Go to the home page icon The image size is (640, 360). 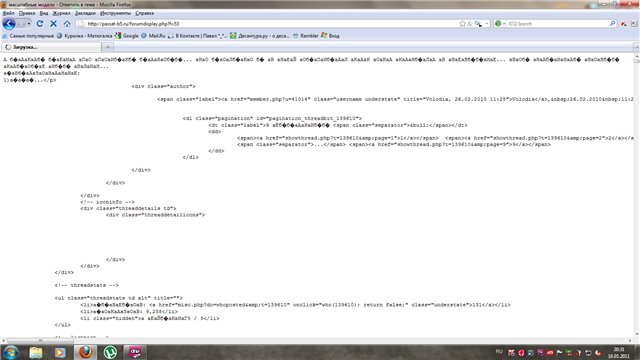click(67, 24)
